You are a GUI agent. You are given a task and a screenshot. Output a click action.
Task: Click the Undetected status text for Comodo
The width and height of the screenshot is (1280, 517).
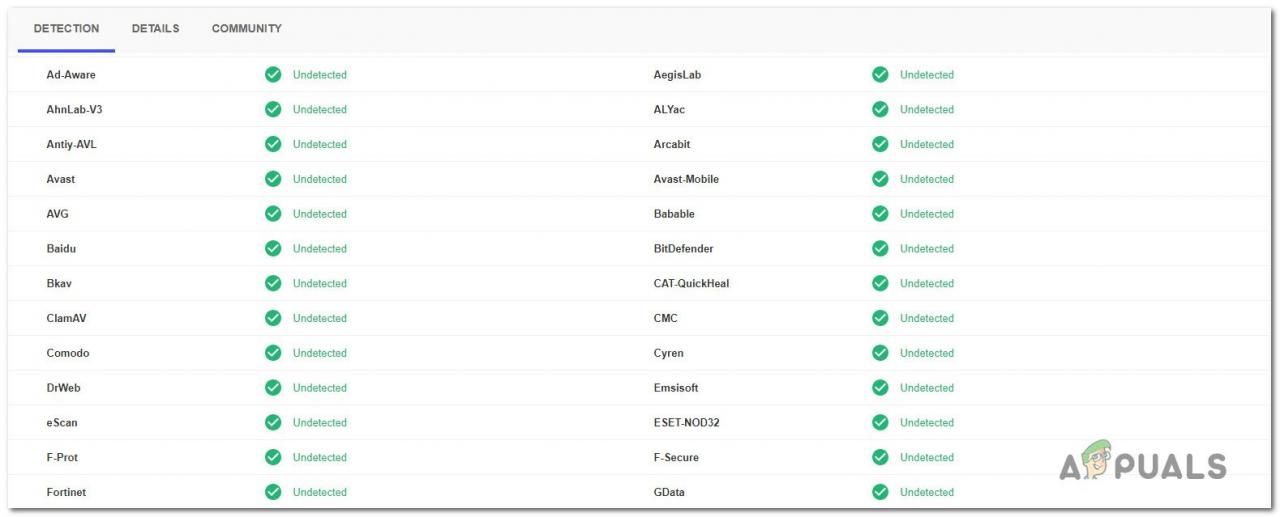click(320, 353)
